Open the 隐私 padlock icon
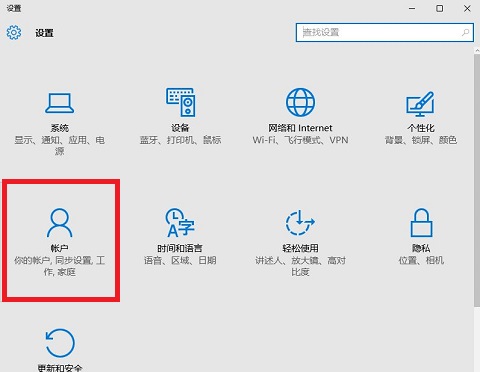The width and height of the screenshot is (480, 372). coord(421,223)
